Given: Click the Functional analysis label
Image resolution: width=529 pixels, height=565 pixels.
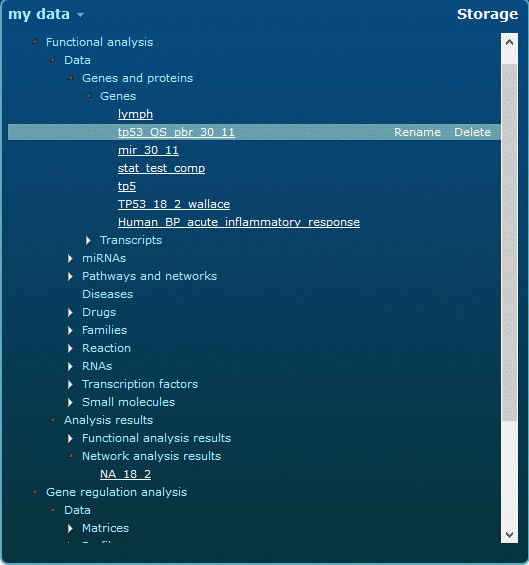Looking at the screenshot, I should click(x=99, y=42).
